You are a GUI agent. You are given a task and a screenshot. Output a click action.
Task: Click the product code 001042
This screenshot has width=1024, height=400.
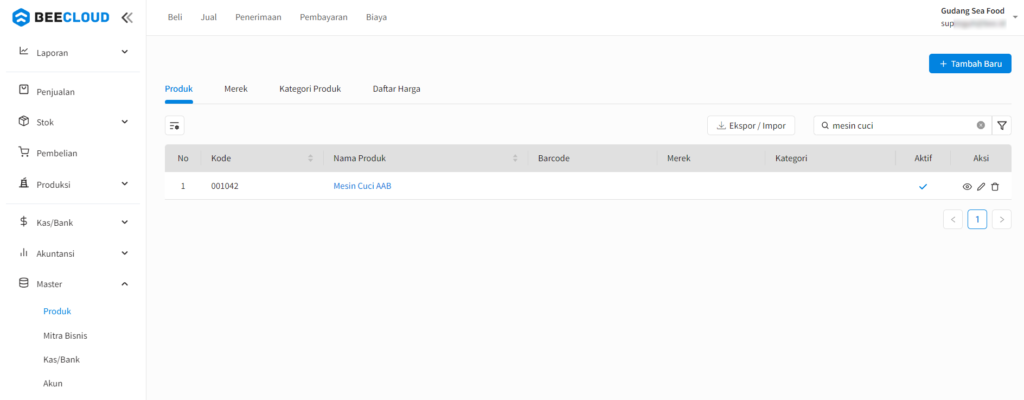(x=225, y=186)
